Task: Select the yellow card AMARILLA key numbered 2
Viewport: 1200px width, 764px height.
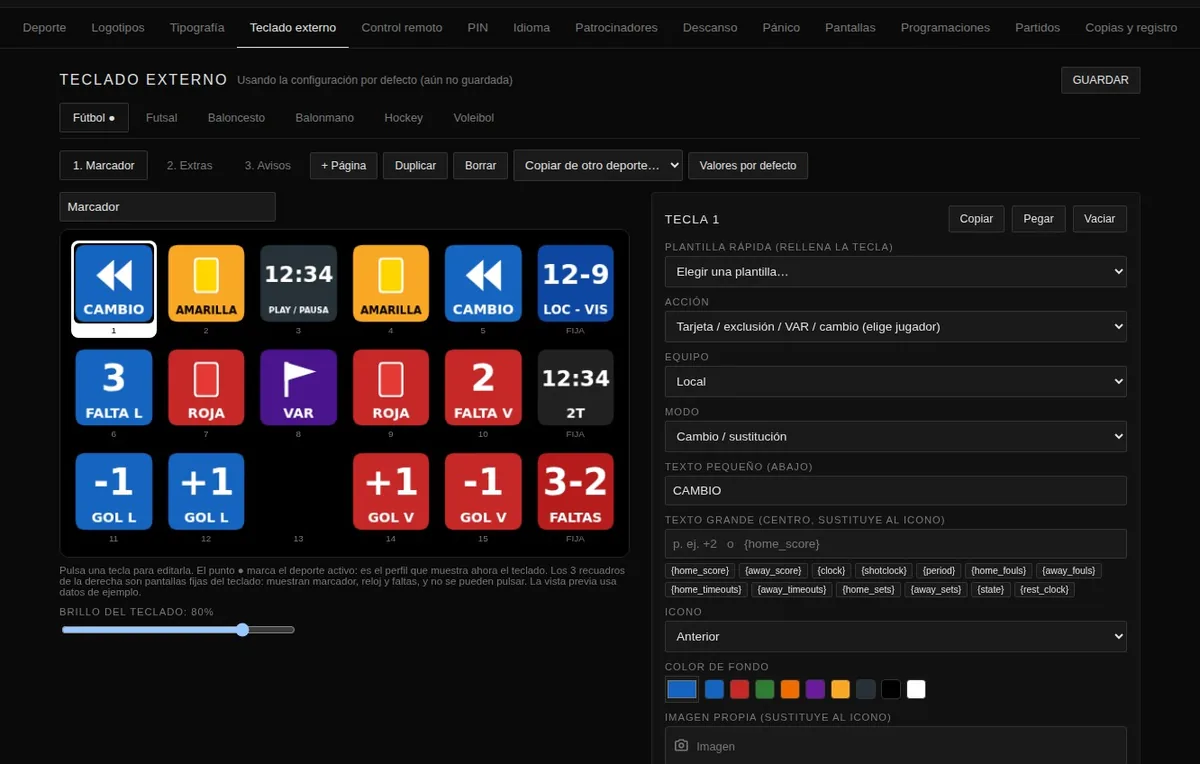Action: click(x=206, y=284)
